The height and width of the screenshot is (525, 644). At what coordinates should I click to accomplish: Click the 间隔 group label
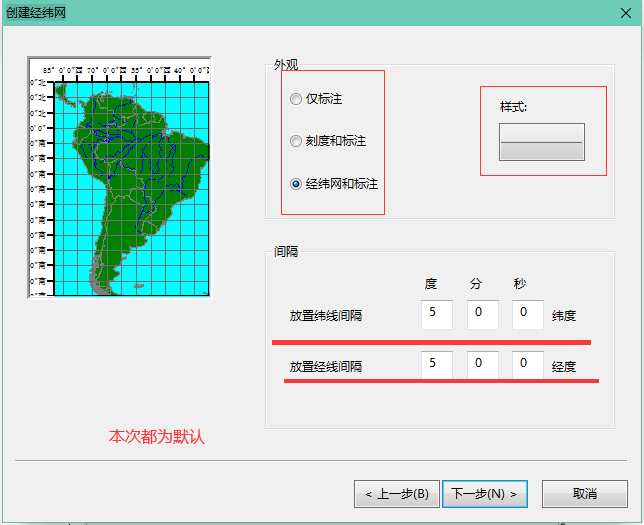[286, 251]
